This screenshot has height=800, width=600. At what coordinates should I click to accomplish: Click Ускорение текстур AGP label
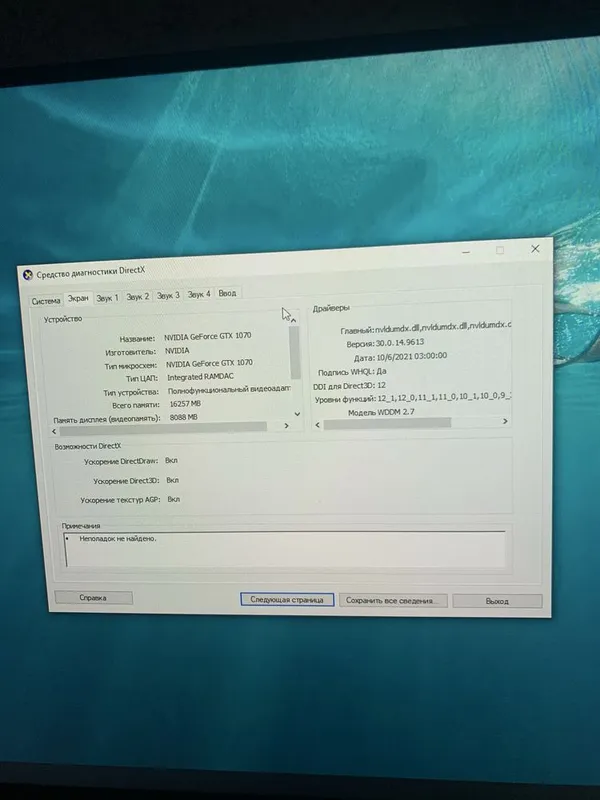[120, 501]
